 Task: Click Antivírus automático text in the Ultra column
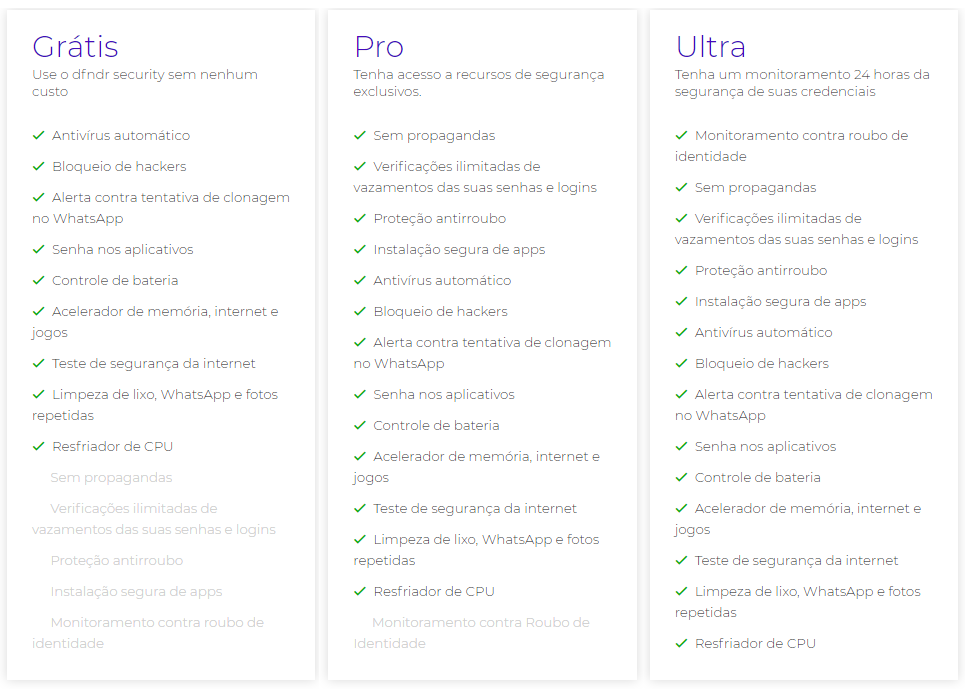click(x=763, y=332)
